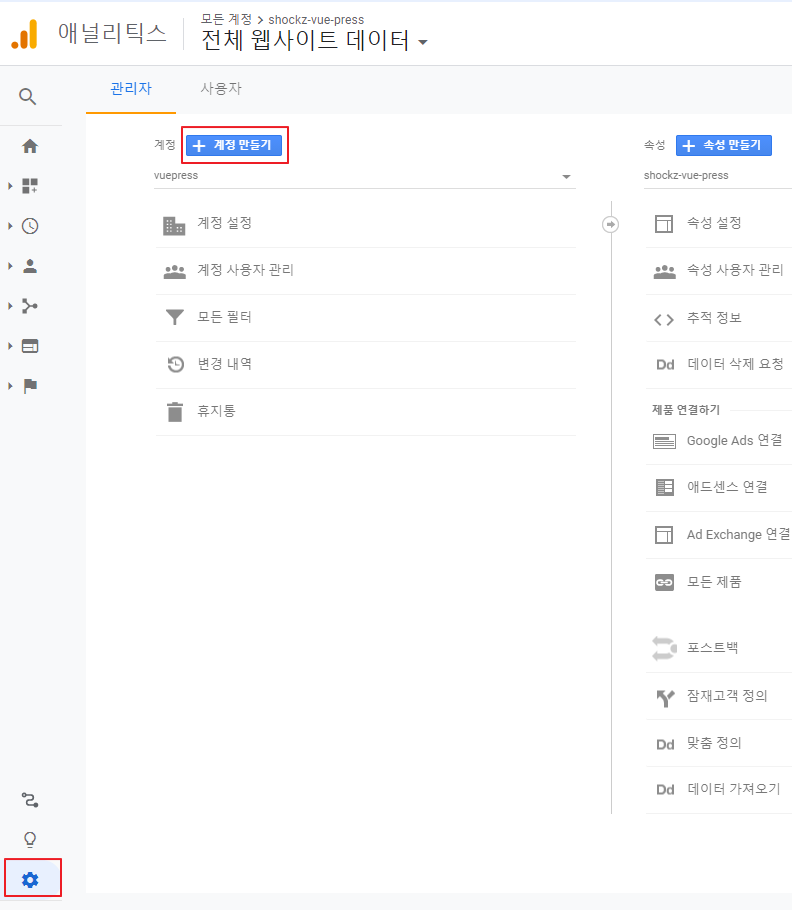Click the circular arrow between account and property columns
The image size is (792, 910).
pos(610,224)
